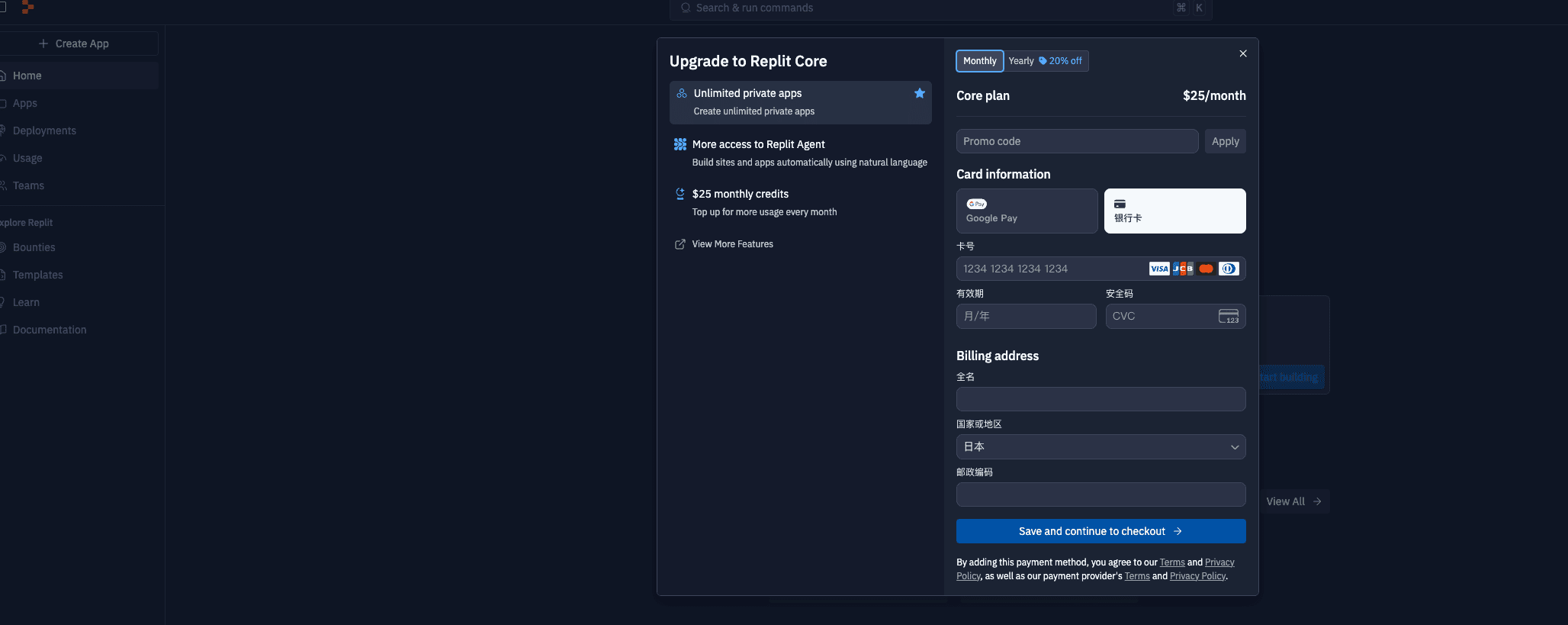This screenshot has height=625, width=1568.
Task: Open payment provider's Terms link
Action: coord(1137,576)
